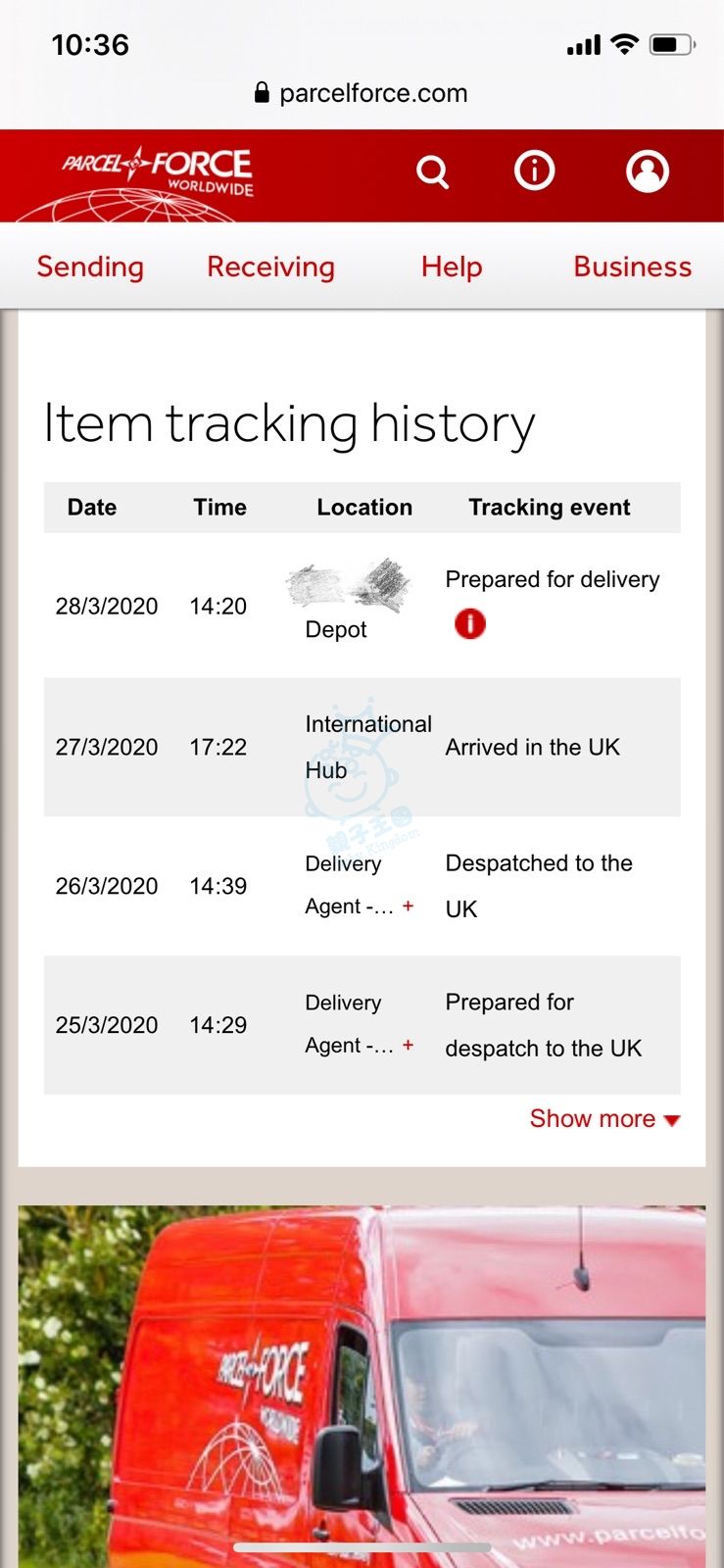Tap red info icon under Prepared for delivery

click(470, 623)
